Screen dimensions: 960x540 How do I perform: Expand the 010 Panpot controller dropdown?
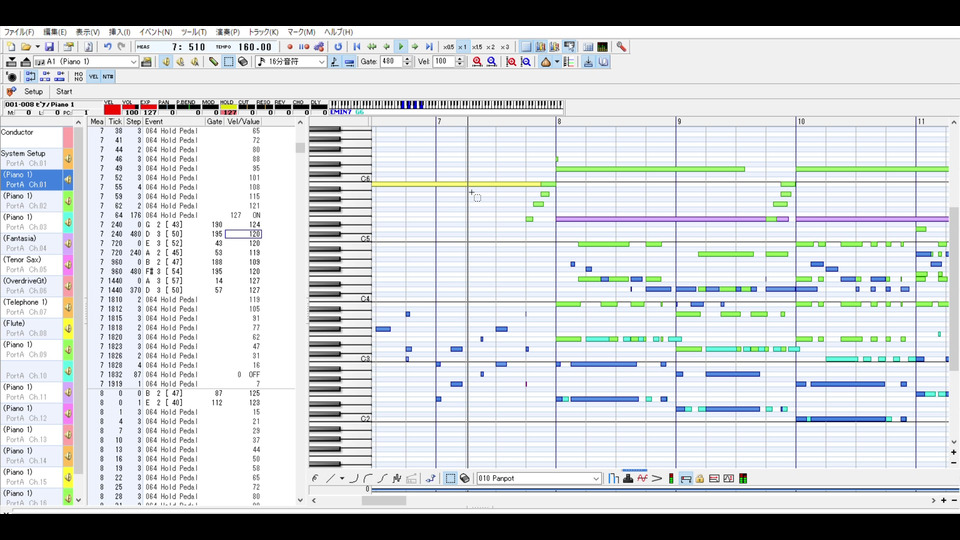coord(595,479)
